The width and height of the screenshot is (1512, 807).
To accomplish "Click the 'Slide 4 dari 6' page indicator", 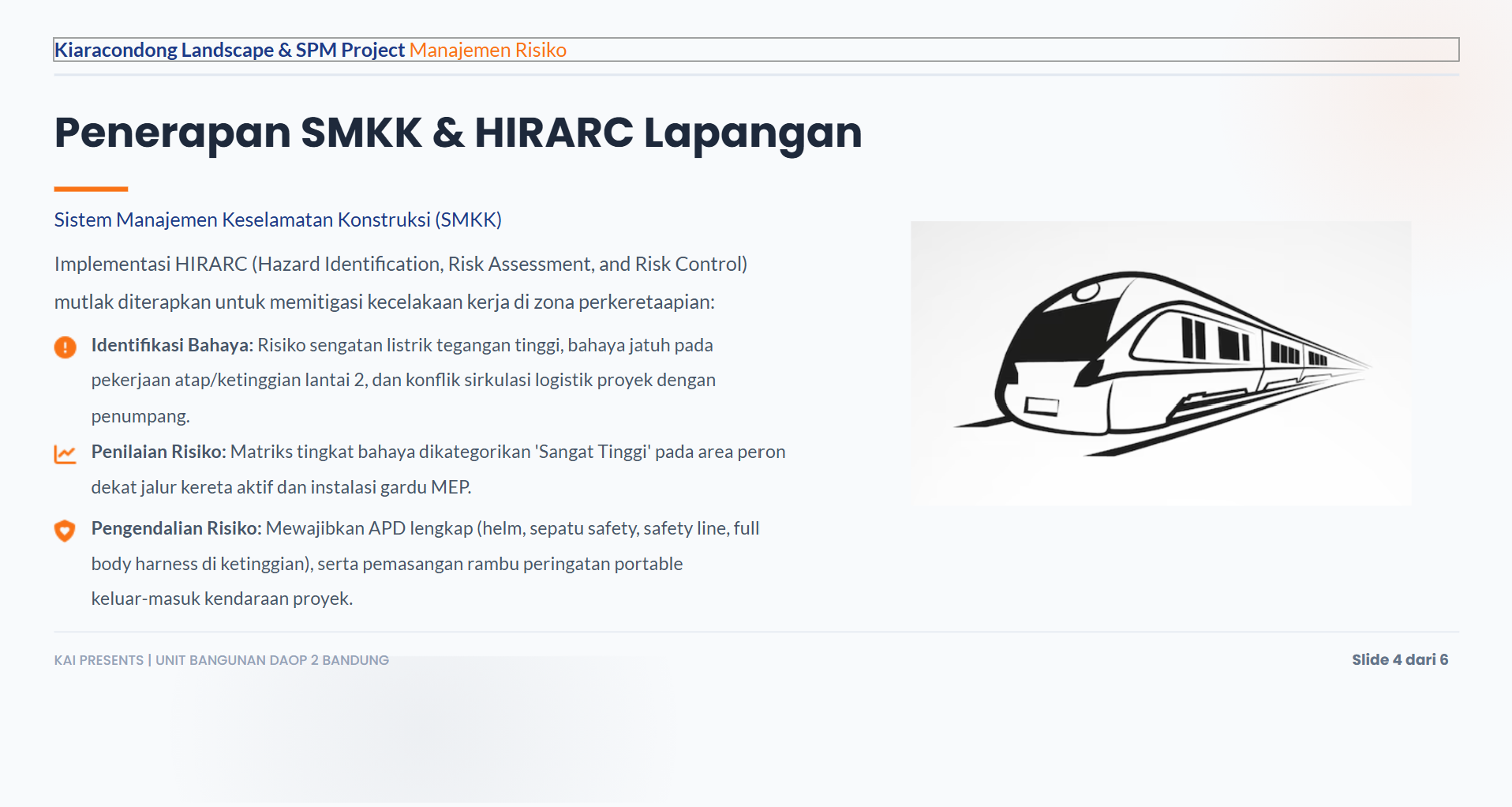I will 1400,659.
